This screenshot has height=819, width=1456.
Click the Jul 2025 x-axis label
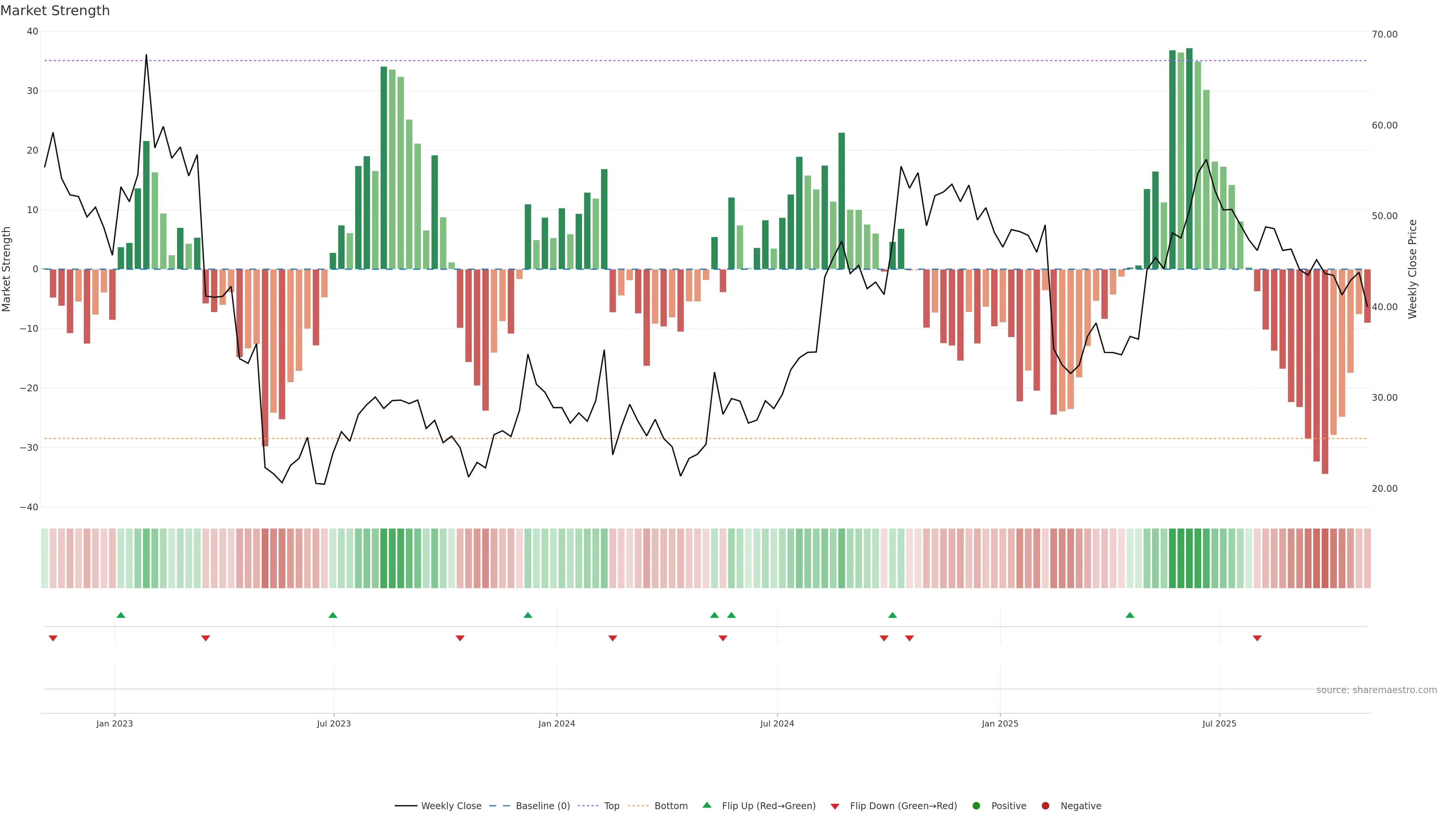[x=1219, y=723]
